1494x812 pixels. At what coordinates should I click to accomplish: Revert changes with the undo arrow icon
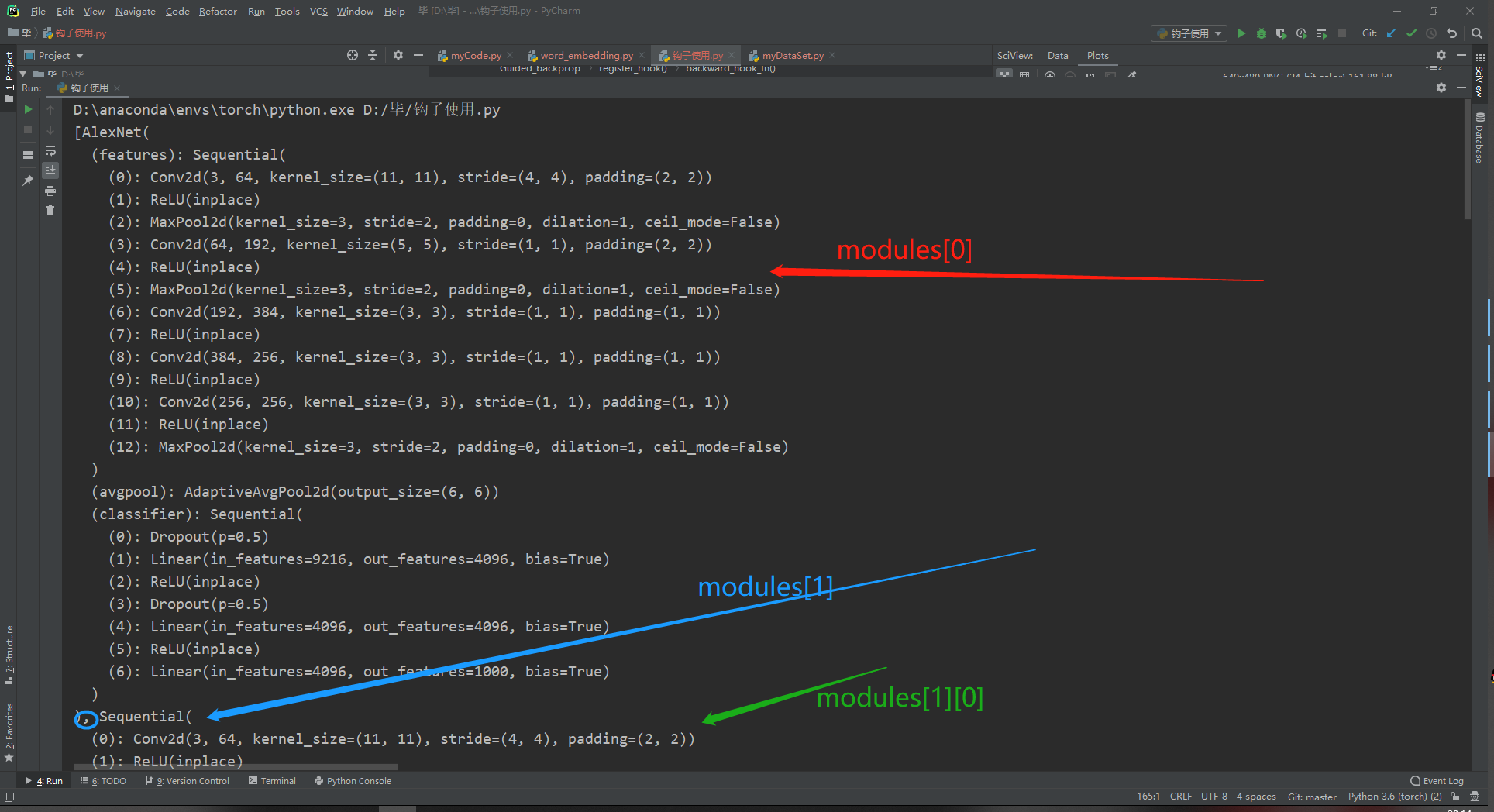pos(1451,33)
